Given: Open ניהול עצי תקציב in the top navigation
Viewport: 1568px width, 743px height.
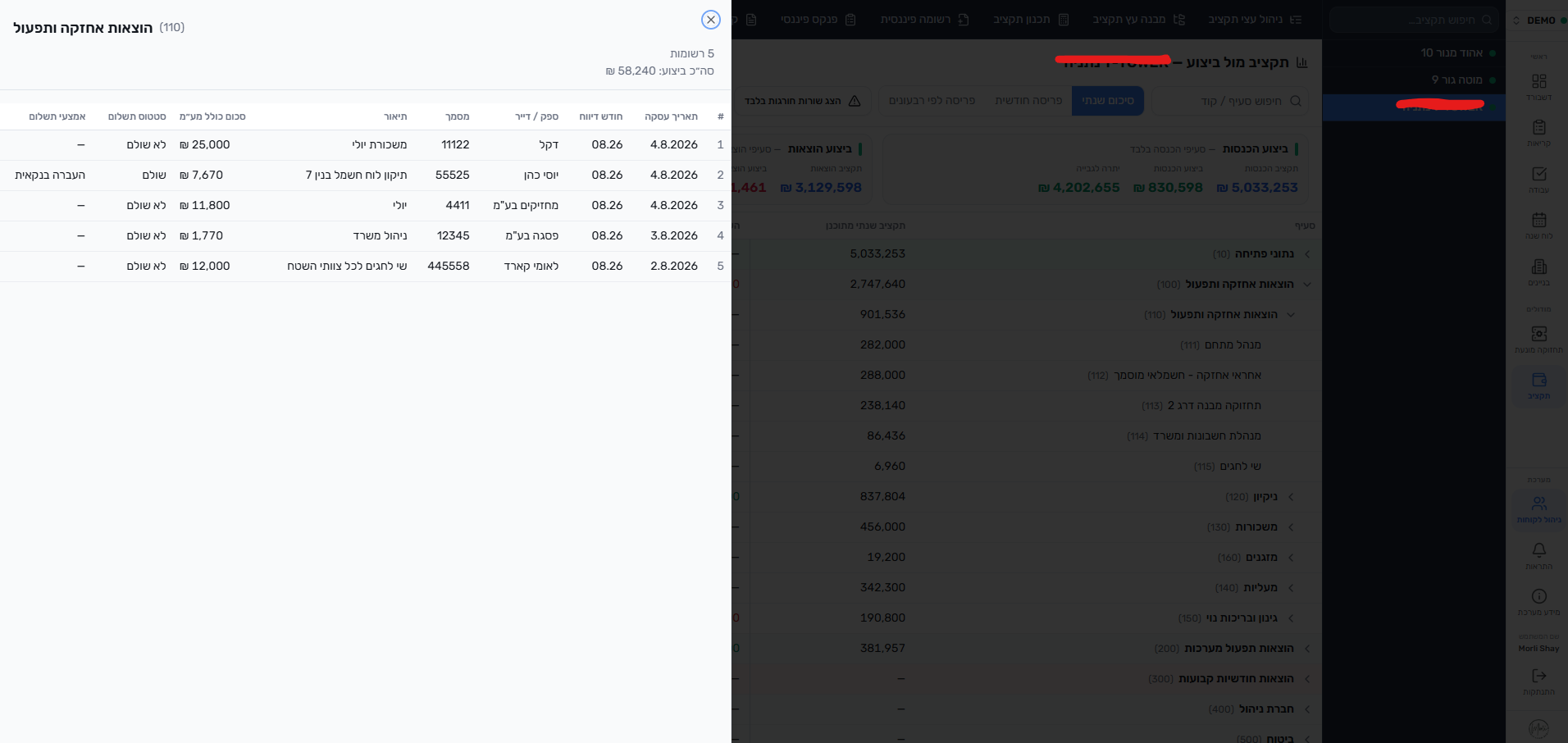Looking at the screenshot, I should point(1254,20).
